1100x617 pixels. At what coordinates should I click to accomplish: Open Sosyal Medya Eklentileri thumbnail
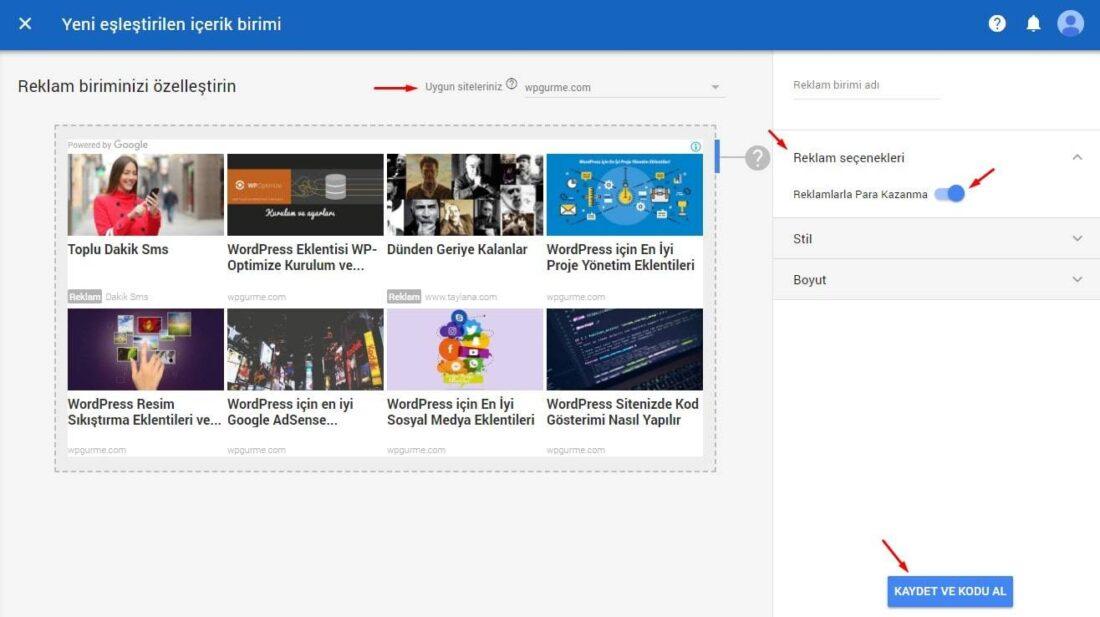click(465, 349)
